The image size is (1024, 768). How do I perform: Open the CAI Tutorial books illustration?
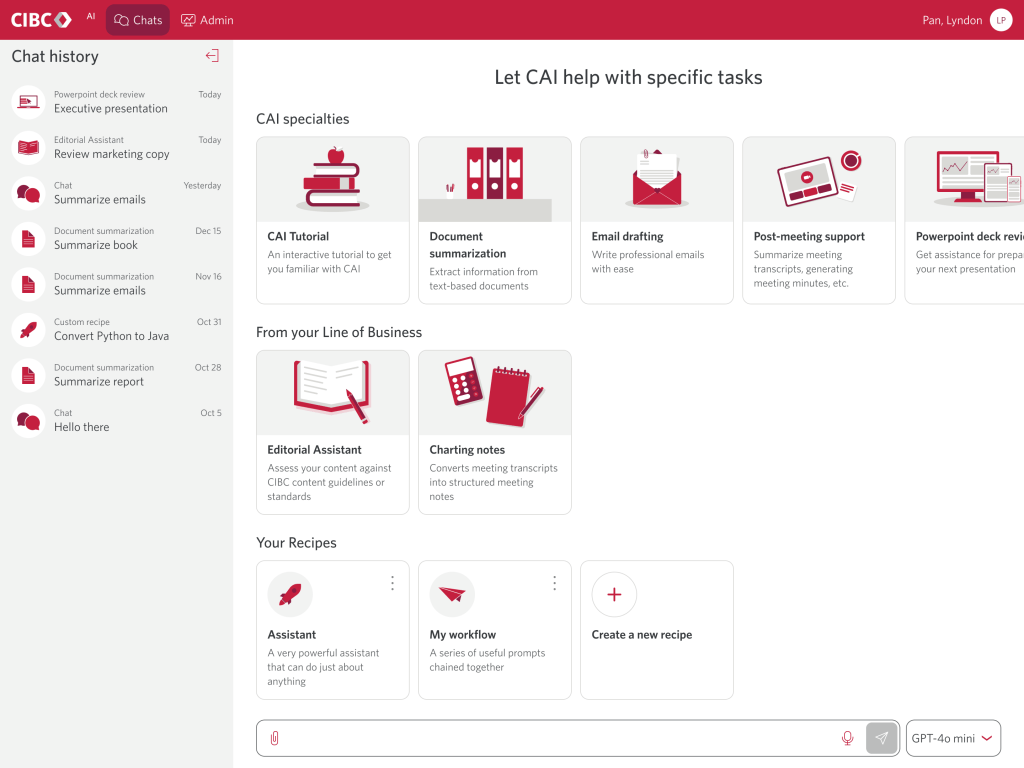[333, 180]
